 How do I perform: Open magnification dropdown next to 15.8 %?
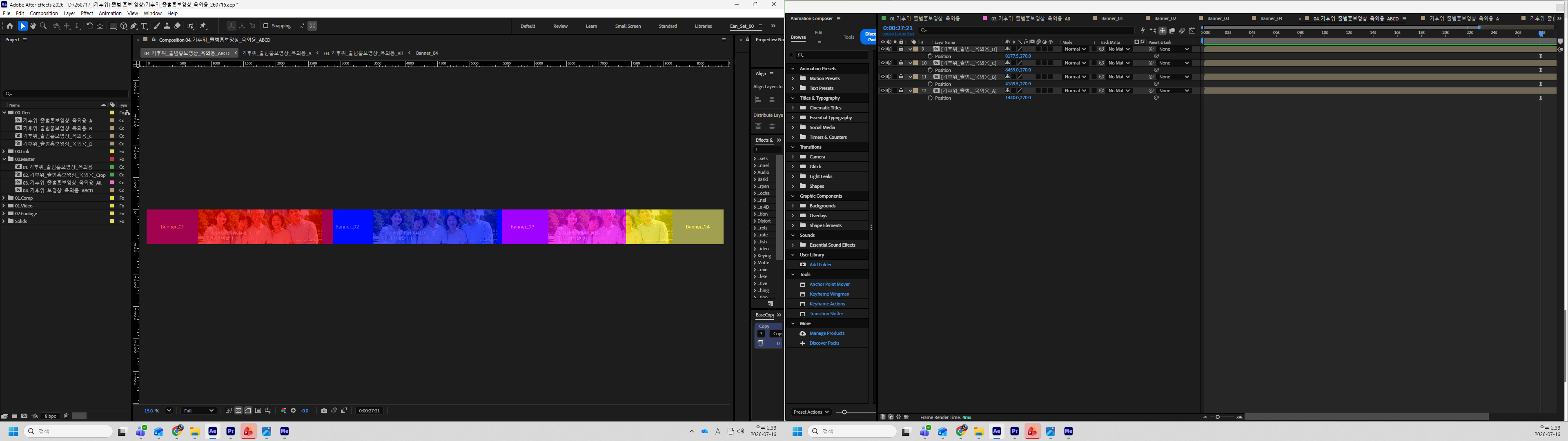[169, 410]
